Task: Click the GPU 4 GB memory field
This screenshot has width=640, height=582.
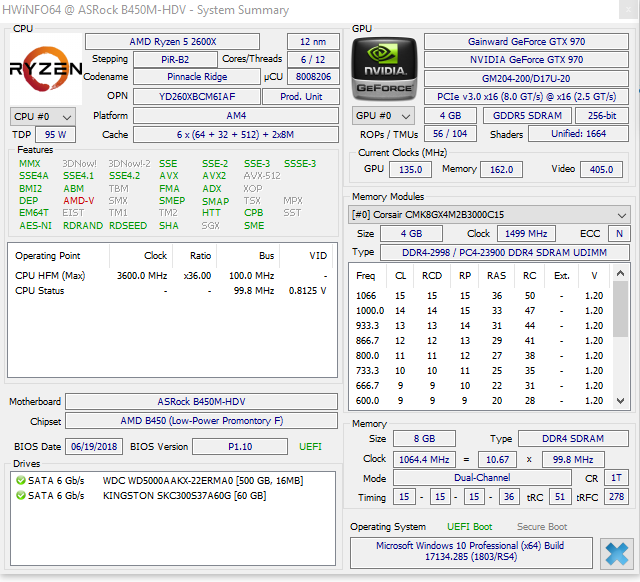Action: (450, 116)
